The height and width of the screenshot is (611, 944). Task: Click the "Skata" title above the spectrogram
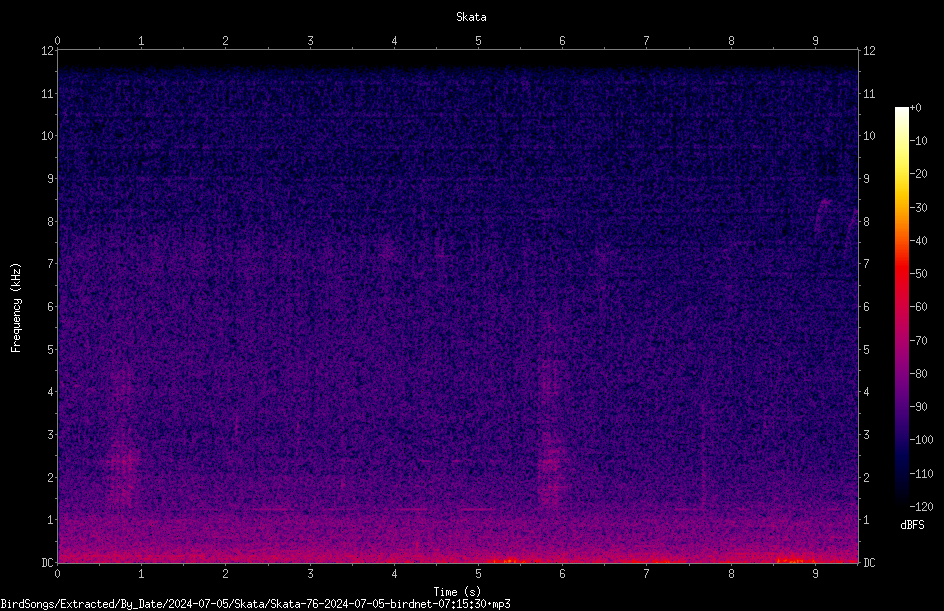pyautogui.click(x=471, y=17)
